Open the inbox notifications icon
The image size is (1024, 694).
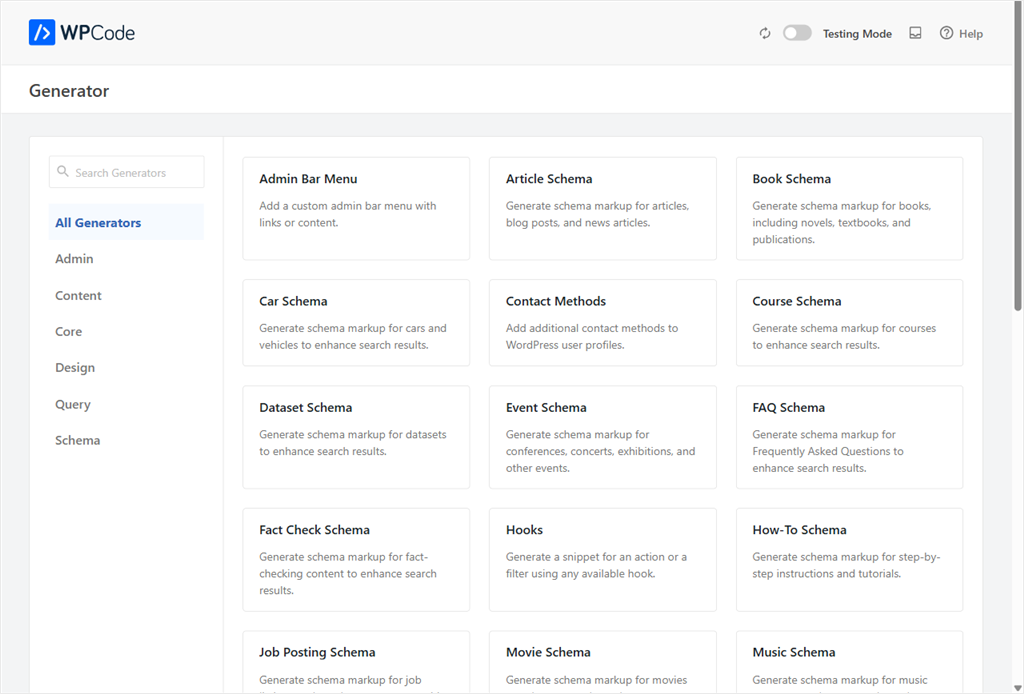(916, 33)
